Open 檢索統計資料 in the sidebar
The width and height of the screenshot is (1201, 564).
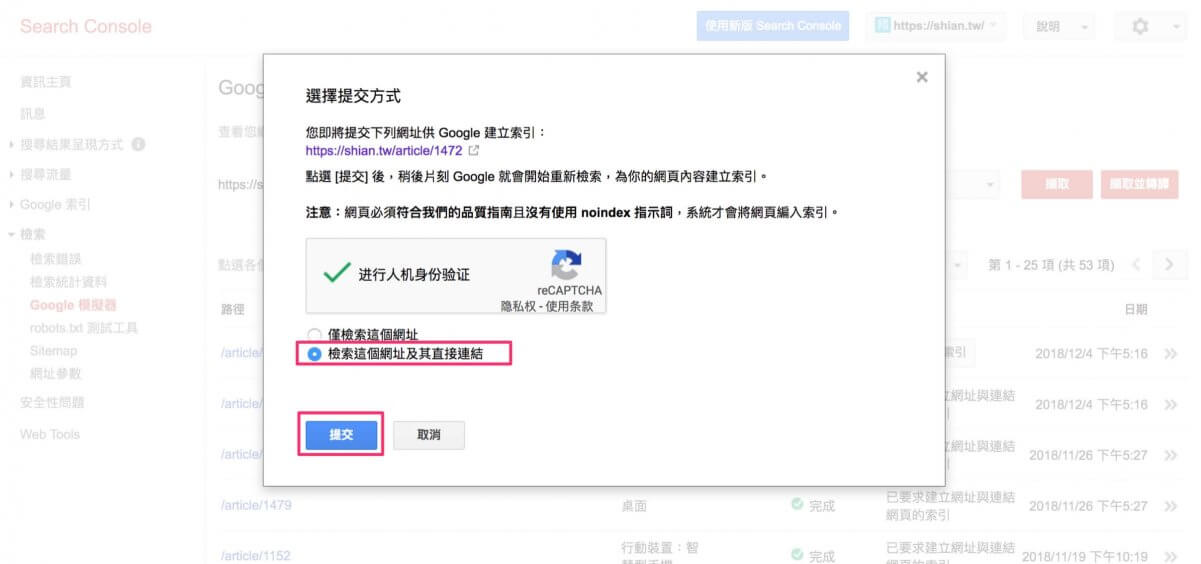click(x=68, y=282)
